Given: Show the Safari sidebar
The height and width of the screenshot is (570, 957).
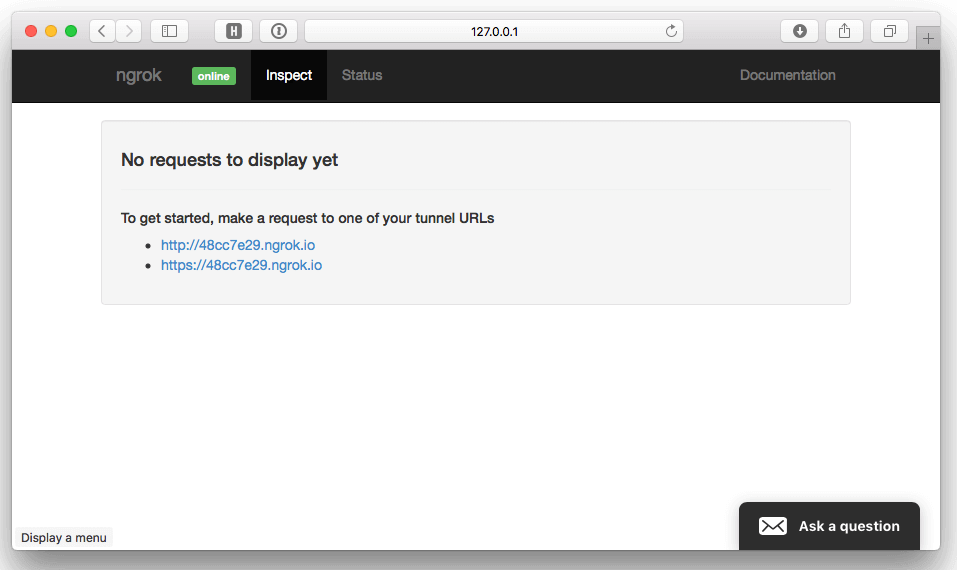Looking at the screenshot, I should pyautogui.click(x=169, y=31).
